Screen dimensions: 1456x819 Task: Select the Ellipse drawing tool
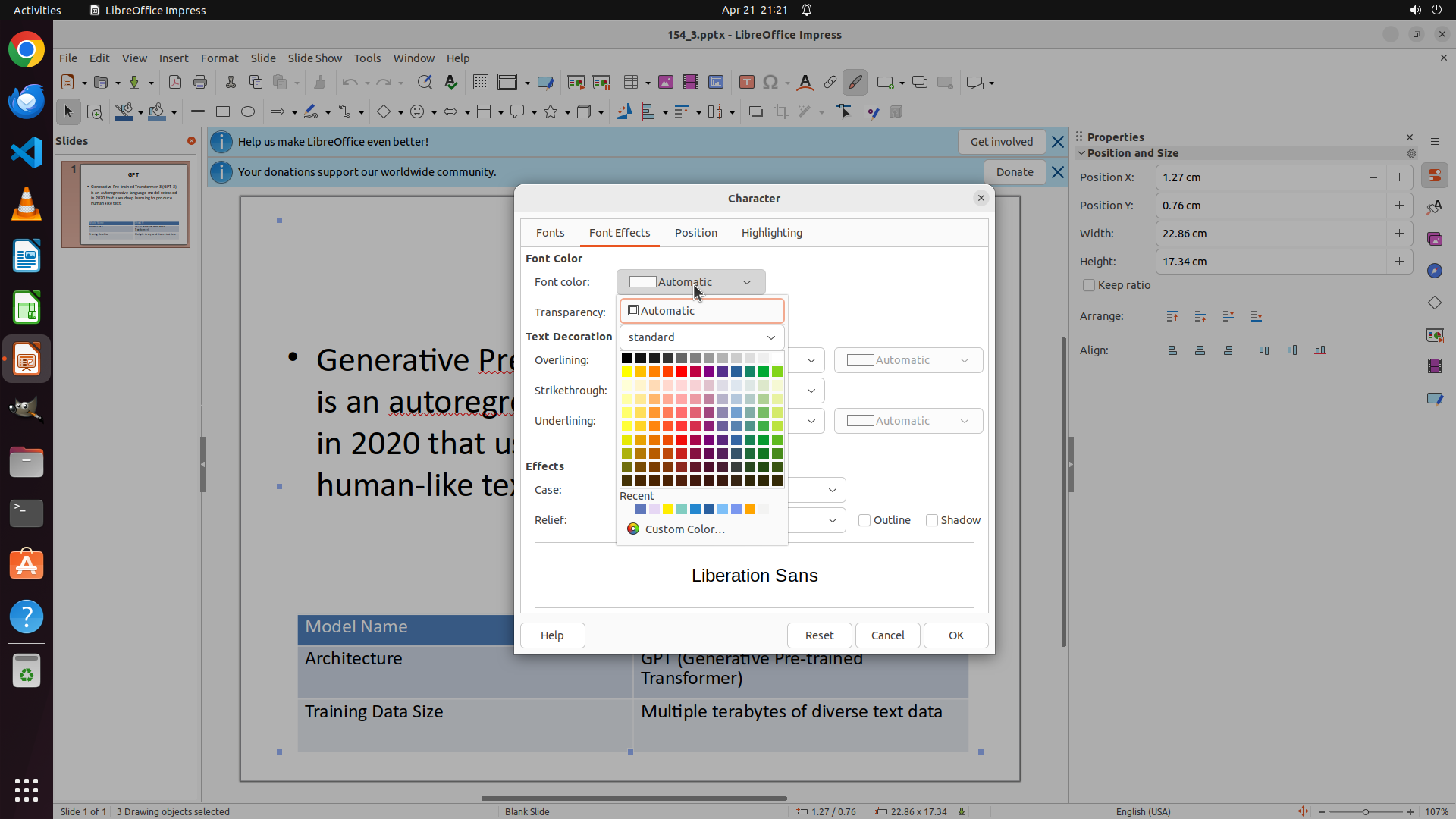coord(248,112)
